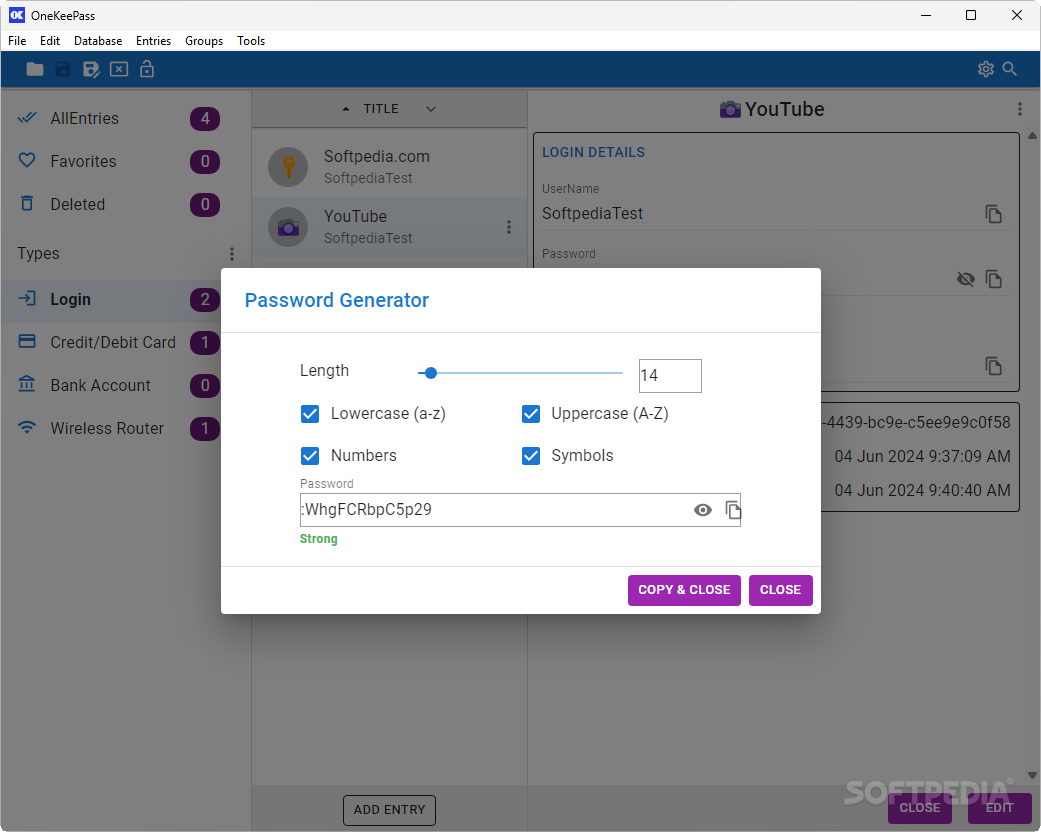Click the details panel scroll down arrow
Viewport: 1041px width, 832px height.
click(1032, 775)
